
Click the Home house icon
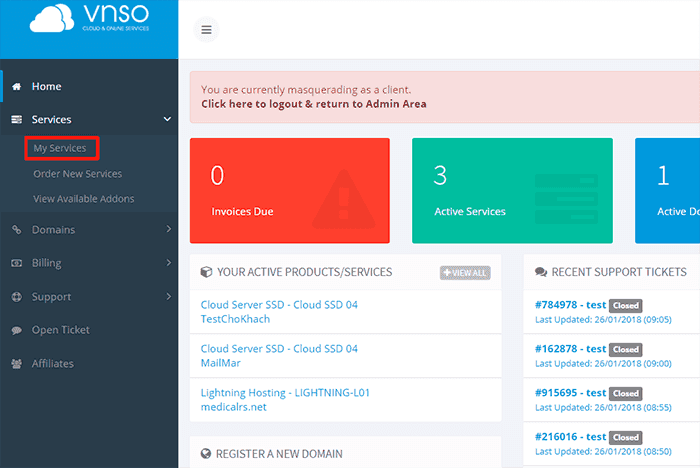pyautogui.click(x=17, y=87)
